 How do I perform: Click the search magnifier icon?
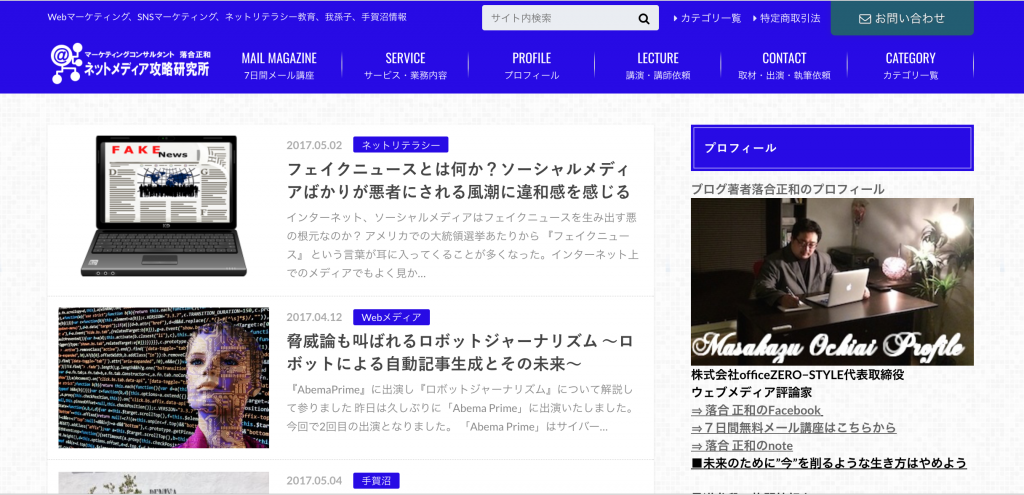[644, 18]
